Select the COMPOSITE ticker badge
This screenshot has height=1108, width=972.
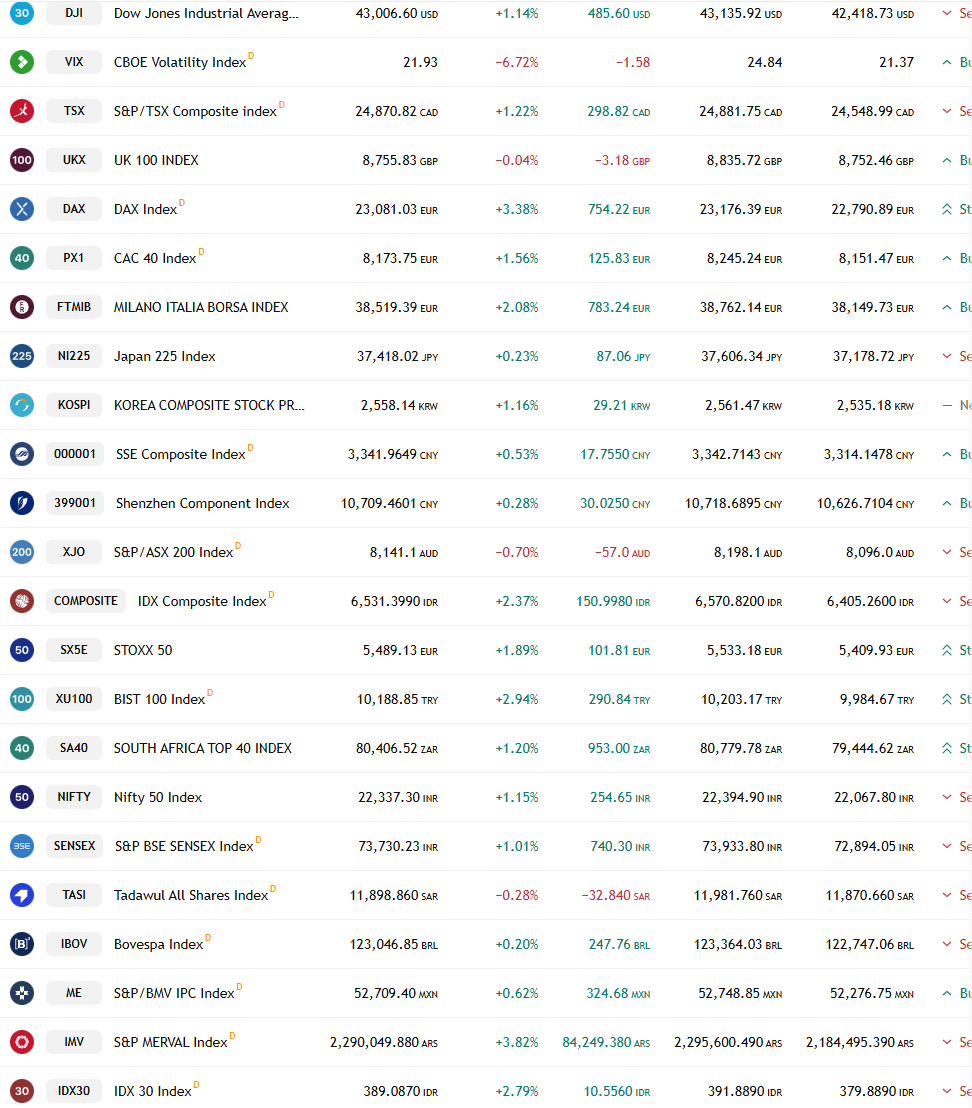(x=86, y=601)
